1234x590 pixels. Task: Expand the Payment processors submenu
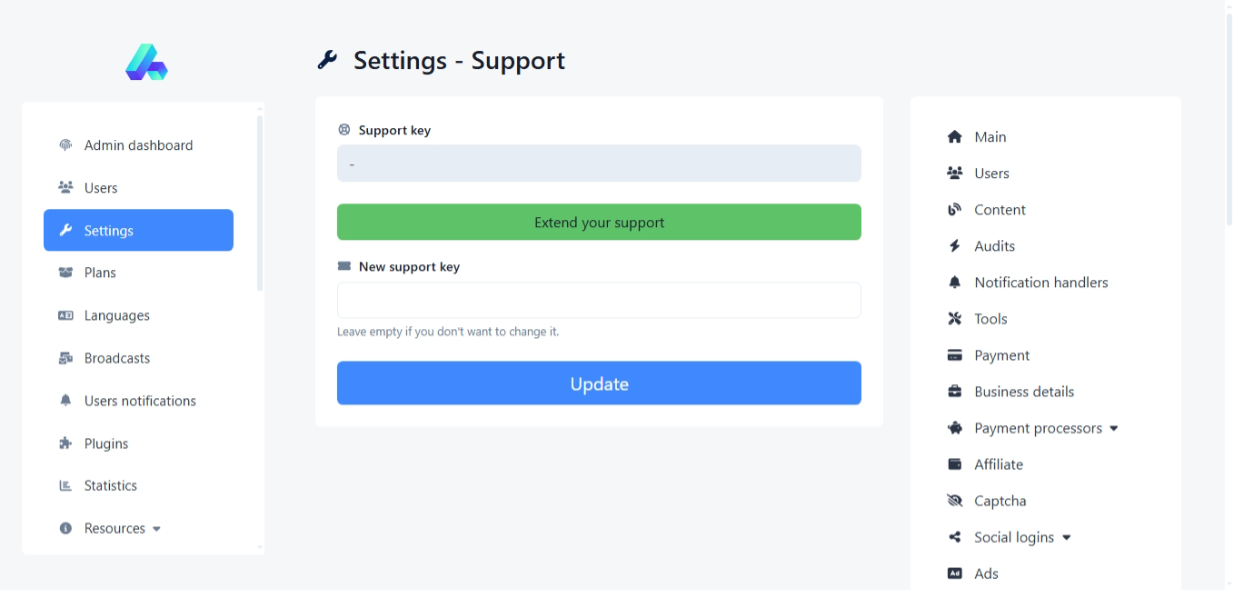coord(1046,428)
